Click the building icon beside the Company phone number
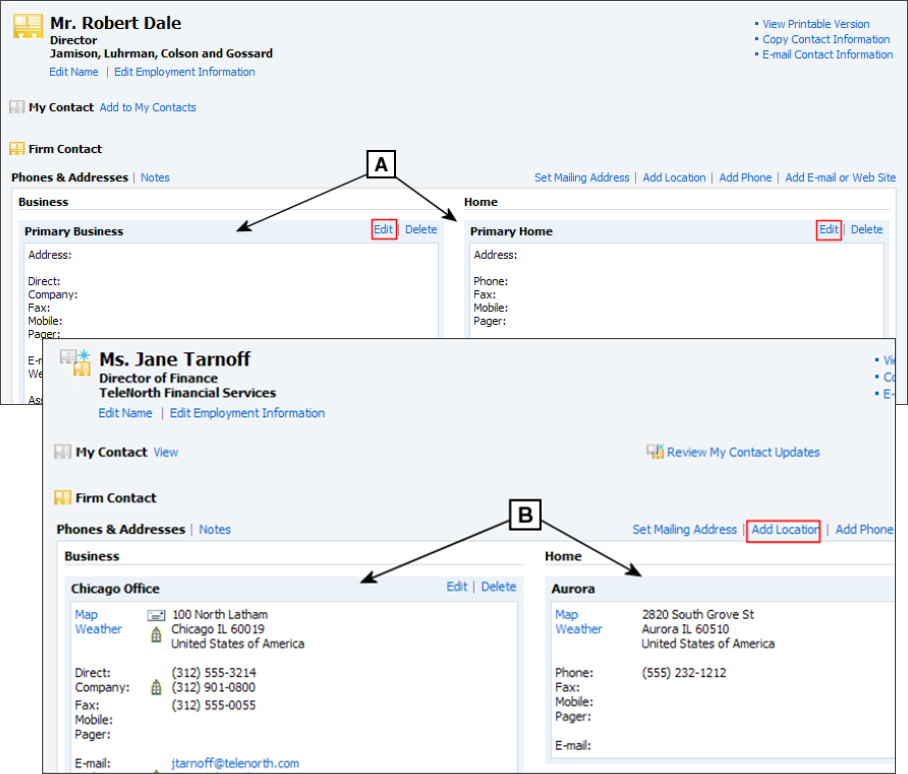 pyautogui.click(x=156, y=687)
